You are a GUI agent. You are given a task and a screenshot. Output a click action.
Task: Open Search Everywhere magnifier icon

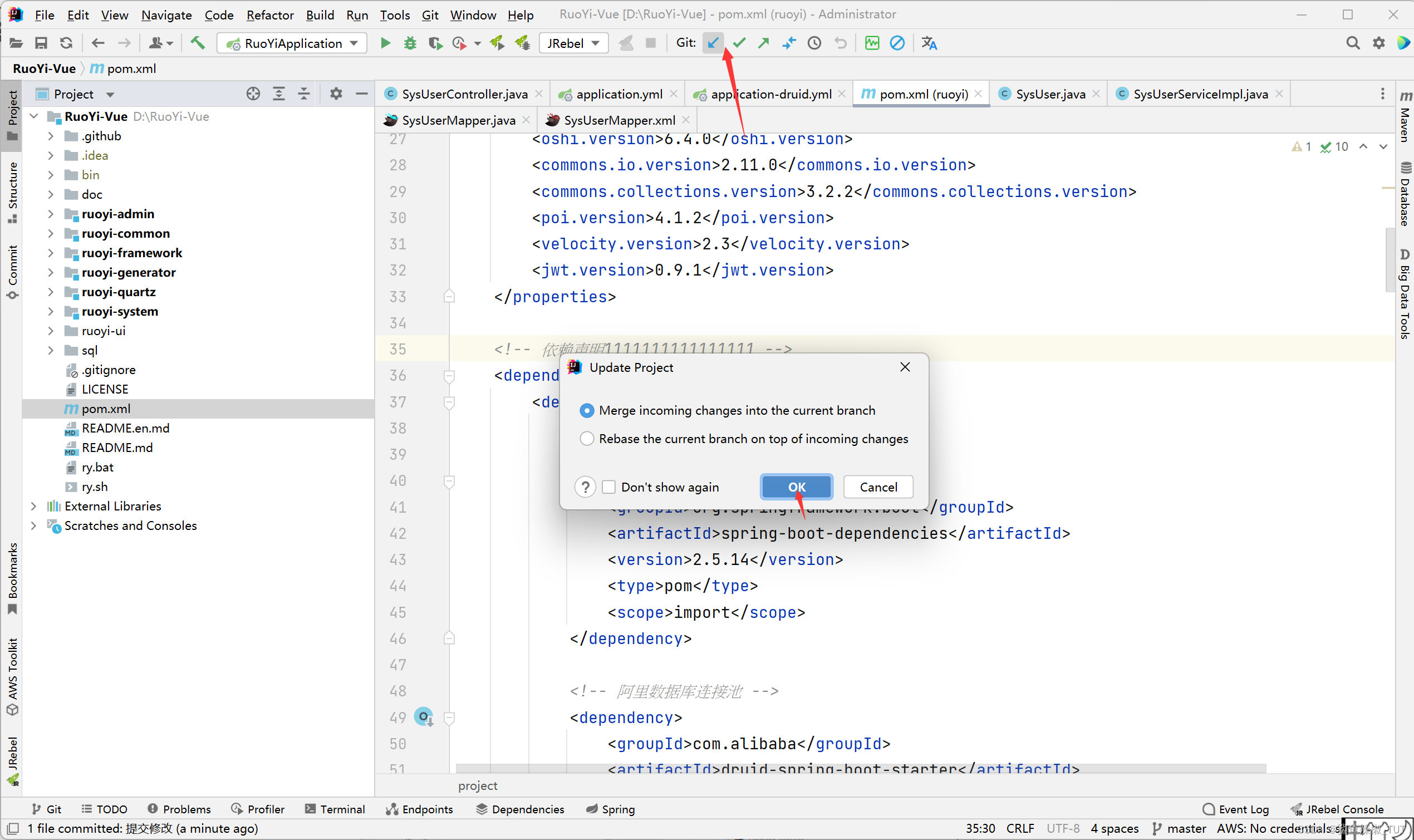tap(1352, 43)
